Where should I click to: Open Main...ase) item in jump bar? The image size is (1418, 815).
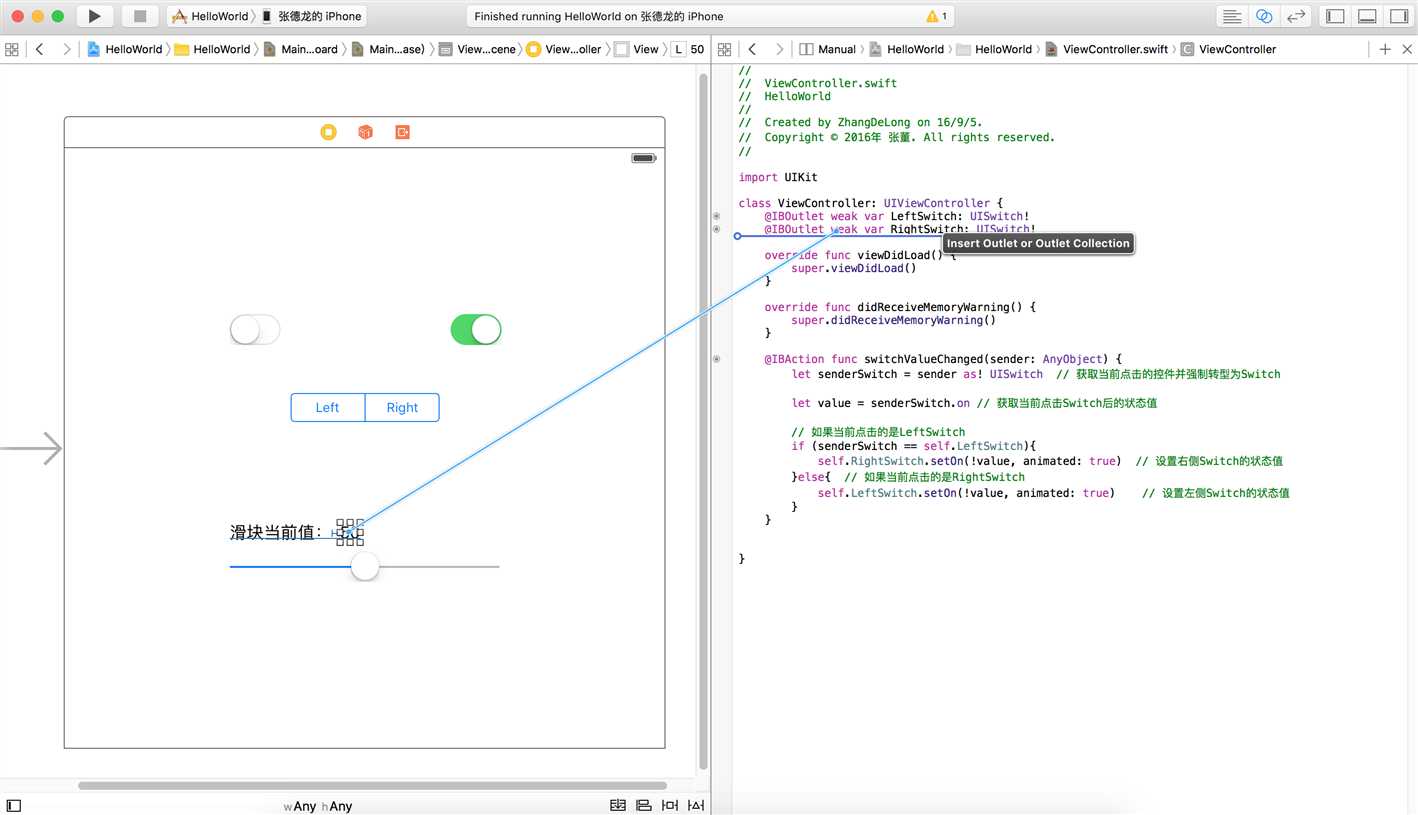click(389, 49)
